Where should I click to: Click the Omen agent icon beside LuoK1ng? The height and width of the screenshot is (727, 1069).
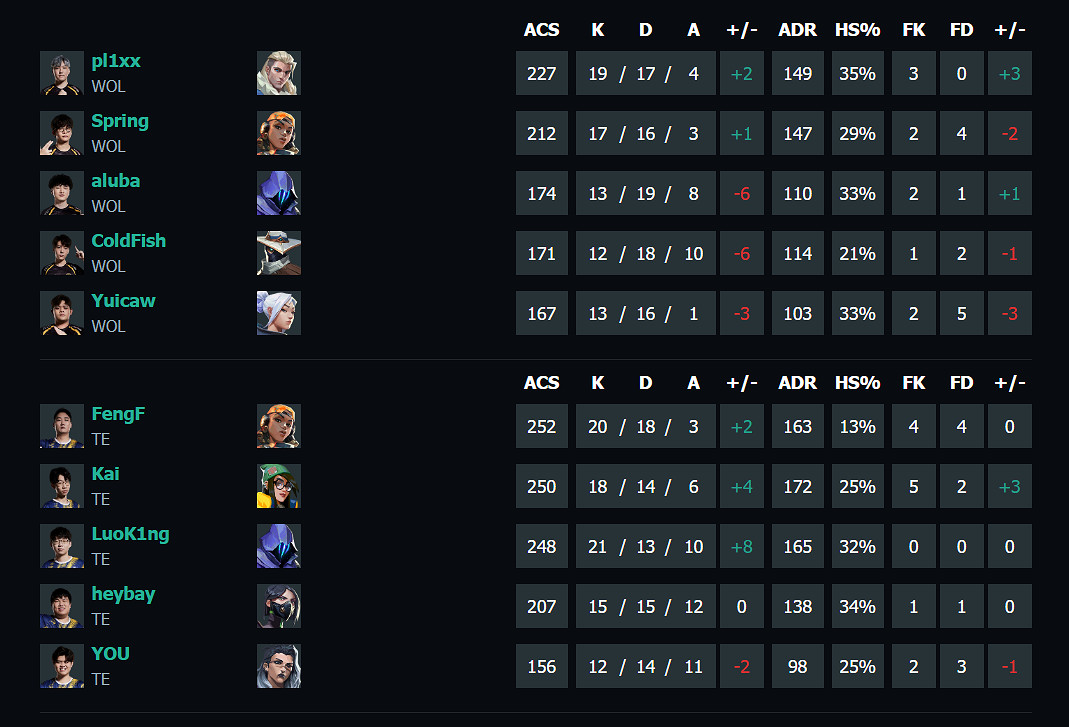278,546
